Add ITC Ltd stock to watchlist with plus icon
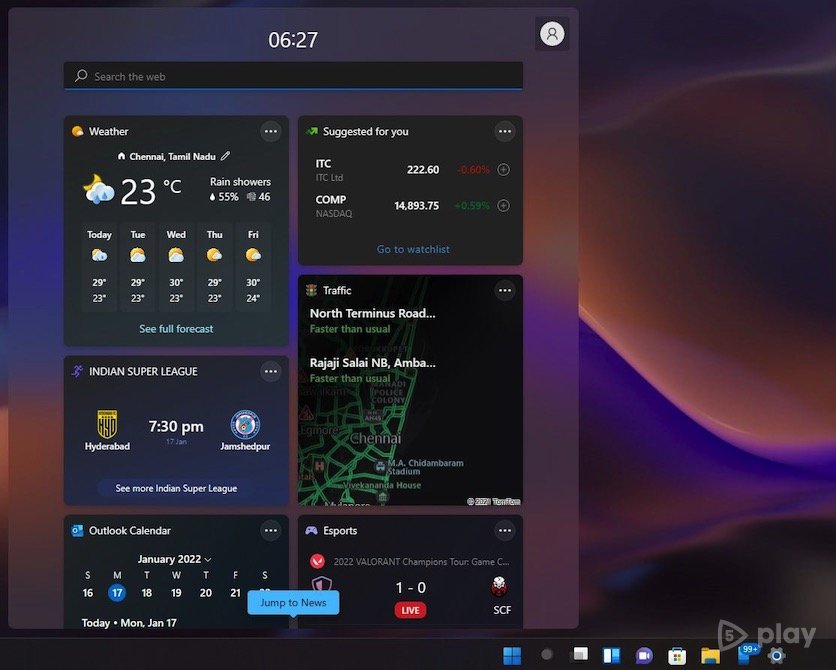Viewport: 836px width, 670px height. click(504, 169)
